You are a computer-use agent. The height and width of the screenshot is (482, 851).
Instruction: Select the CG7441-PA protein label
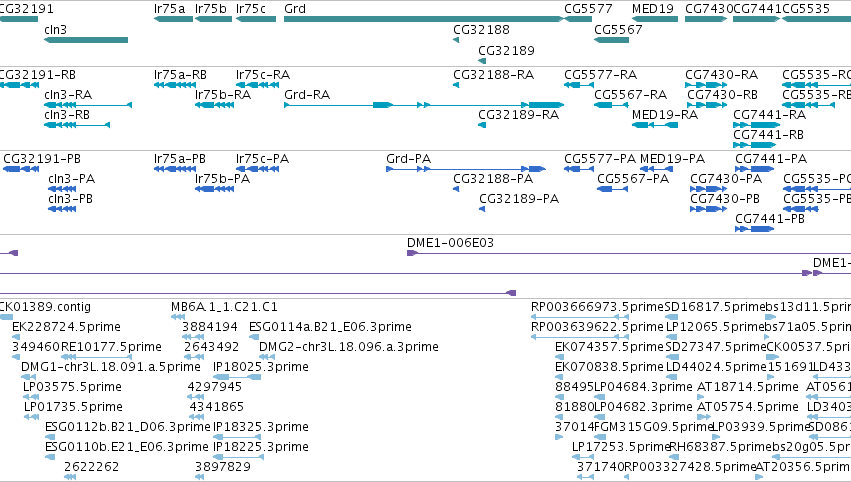(771, 158)
